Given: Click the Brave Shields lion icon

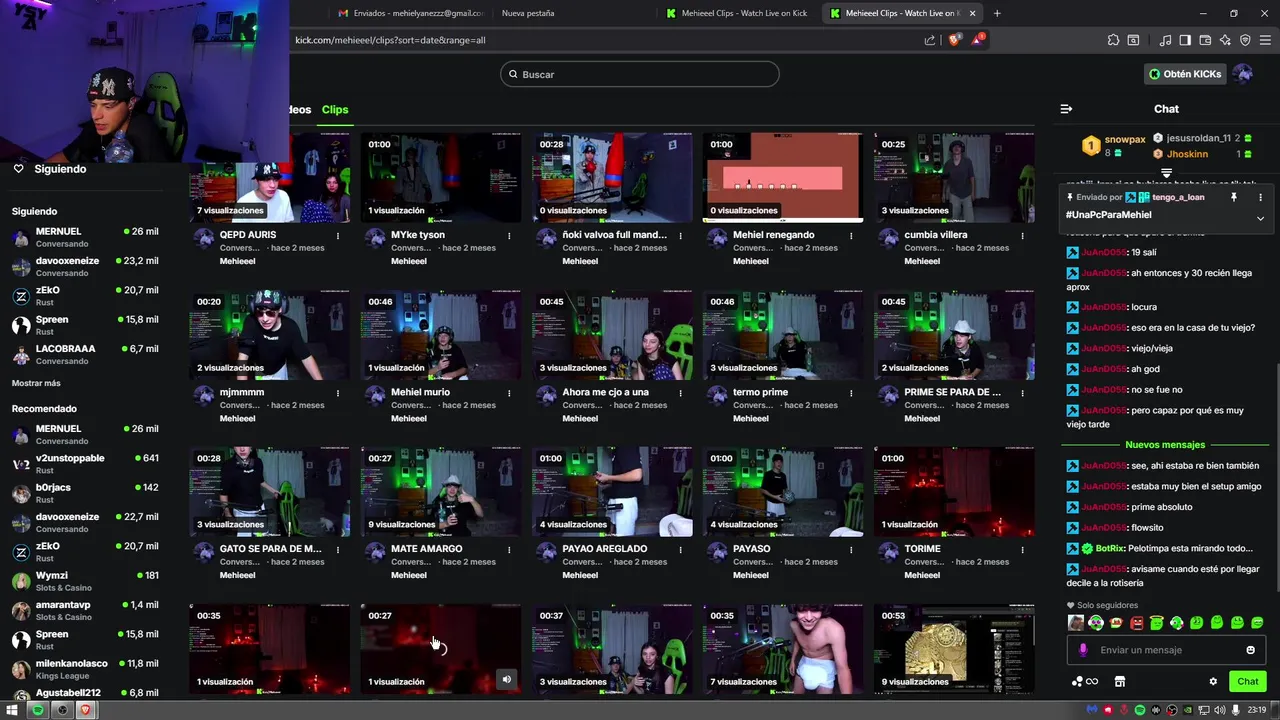Looking at the screenshot, I should pyautogui.click(x=954, y=40).
